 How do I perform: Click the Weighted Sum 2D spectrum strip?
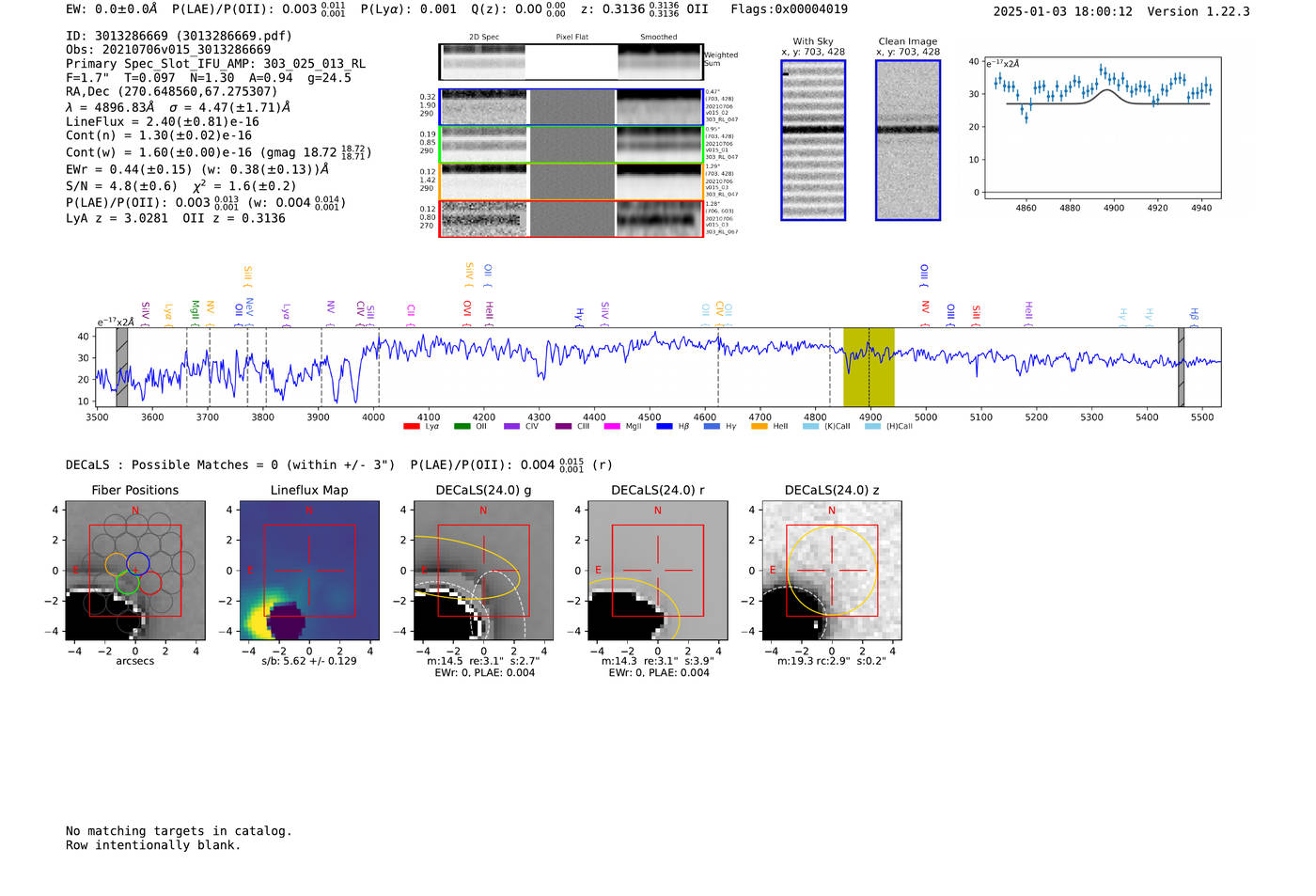pyautogui.click(x=571, y=61)
